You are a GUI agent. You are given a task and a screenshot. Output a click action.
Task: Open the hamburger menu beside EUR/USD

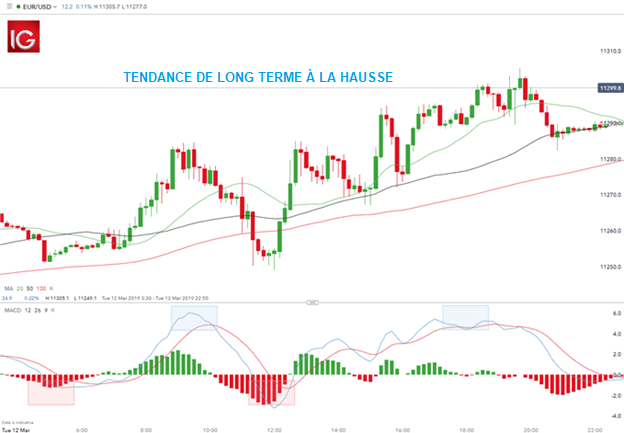(10, 6)
